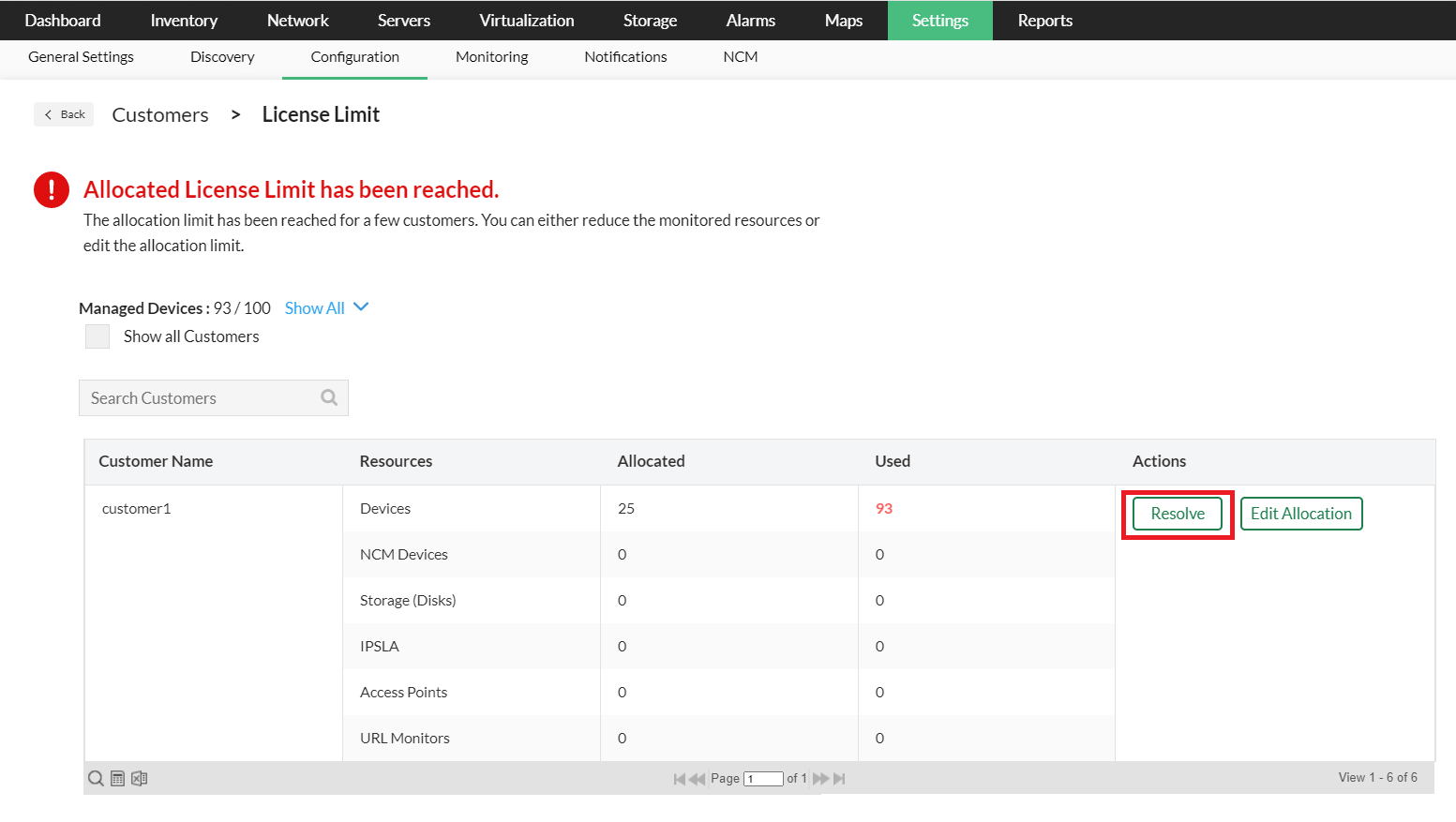Select the Configuration tab

coord(355,57)
